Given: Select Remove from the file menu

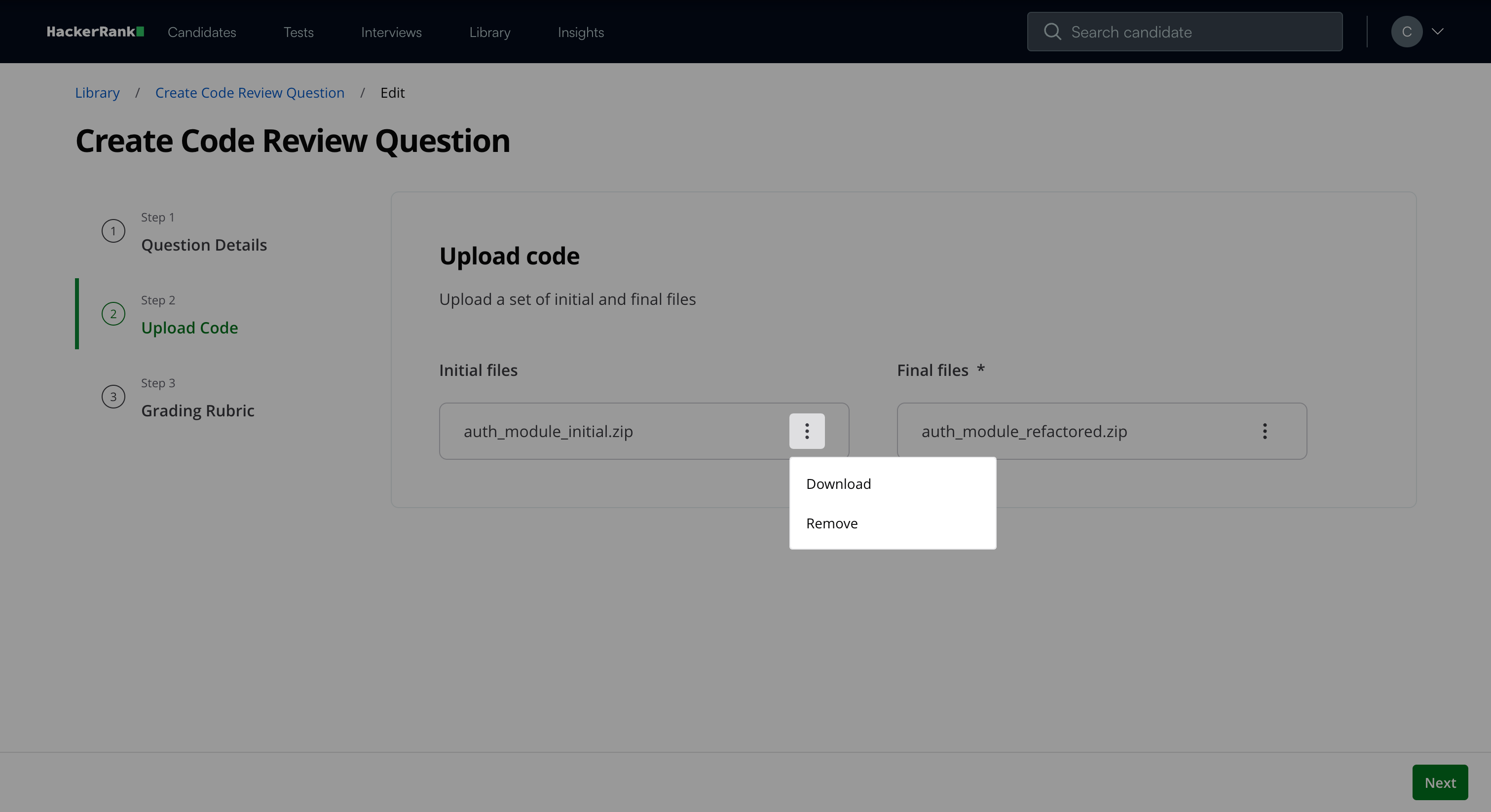Looking at the screenshot, I should point(832,523).
